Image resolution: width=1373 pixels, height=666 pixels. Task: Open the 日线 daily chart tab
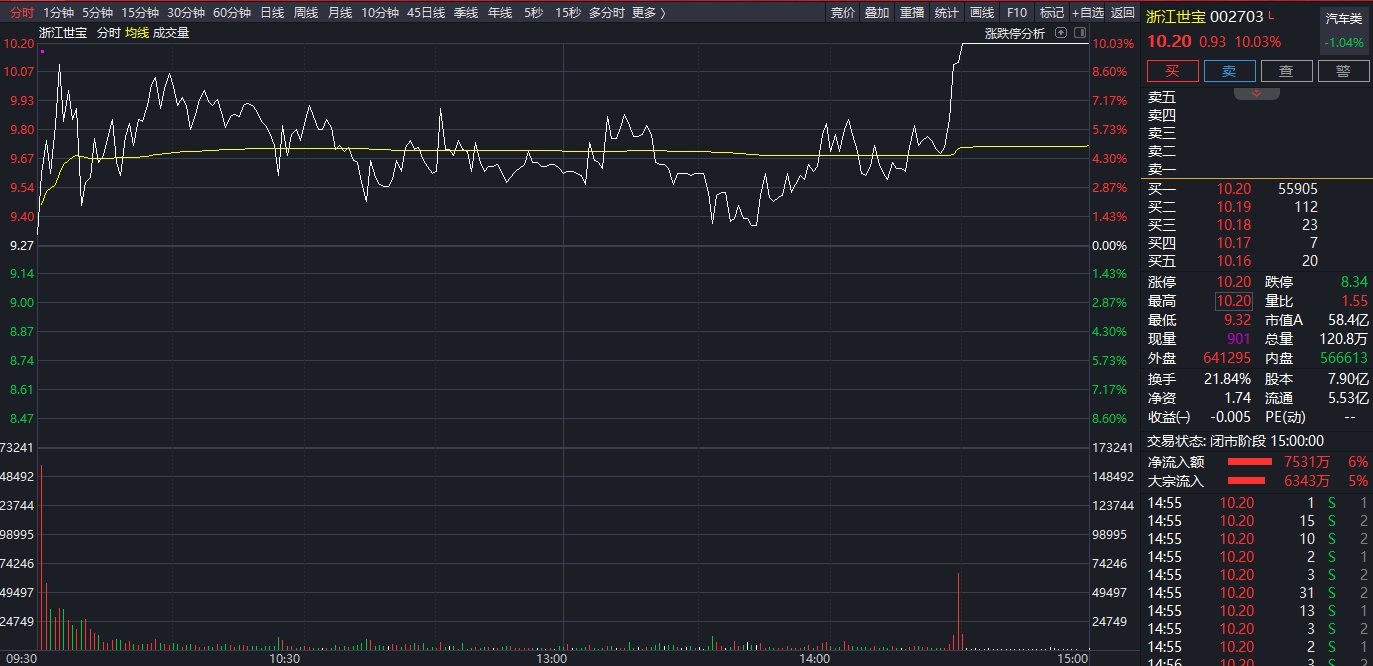click(272, 13)
